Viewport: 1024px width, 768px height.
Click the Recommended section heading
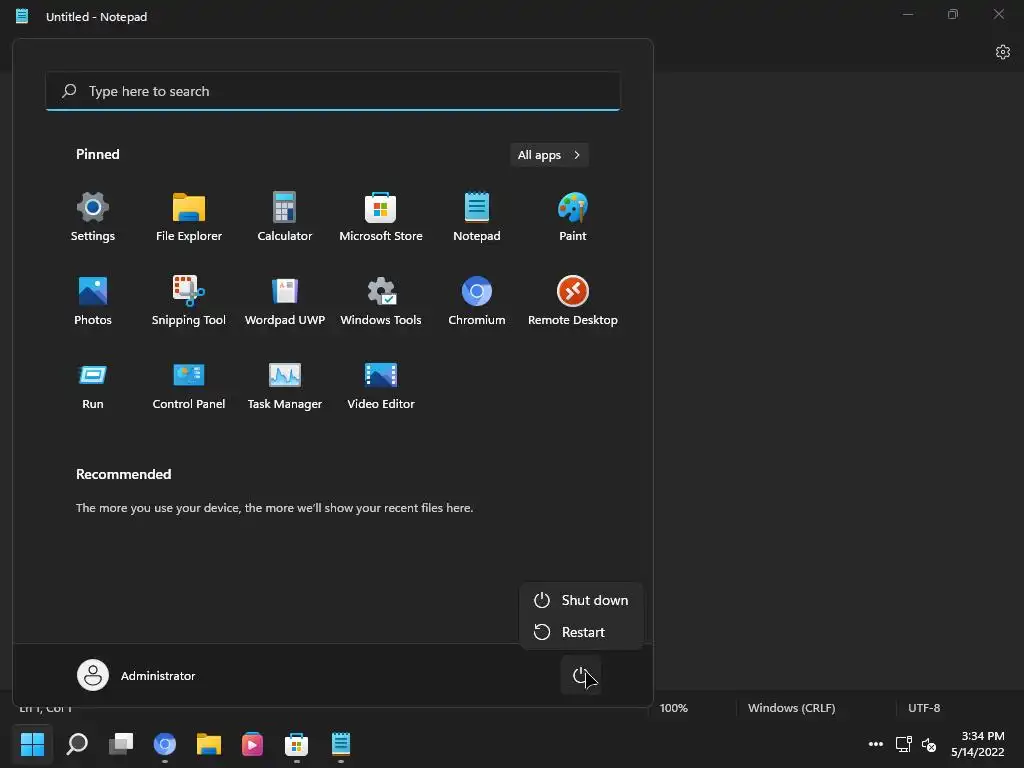[x=123, y=474]
